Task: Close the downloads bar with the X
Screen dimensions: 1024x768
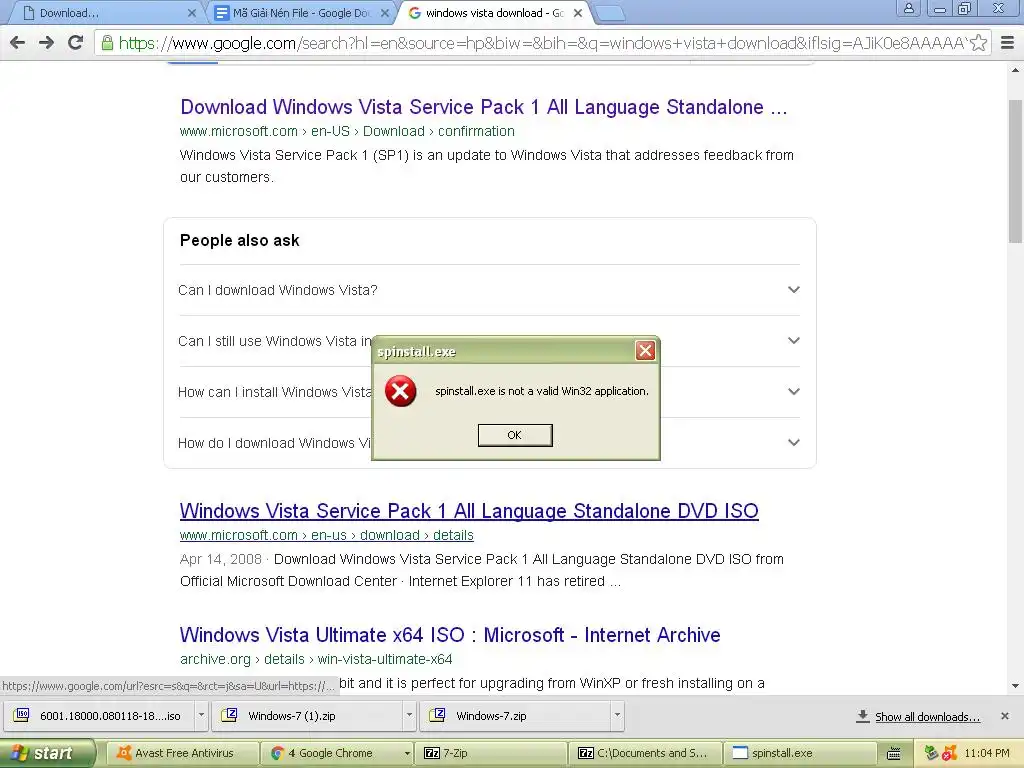Action: [x=1005, y=716]
